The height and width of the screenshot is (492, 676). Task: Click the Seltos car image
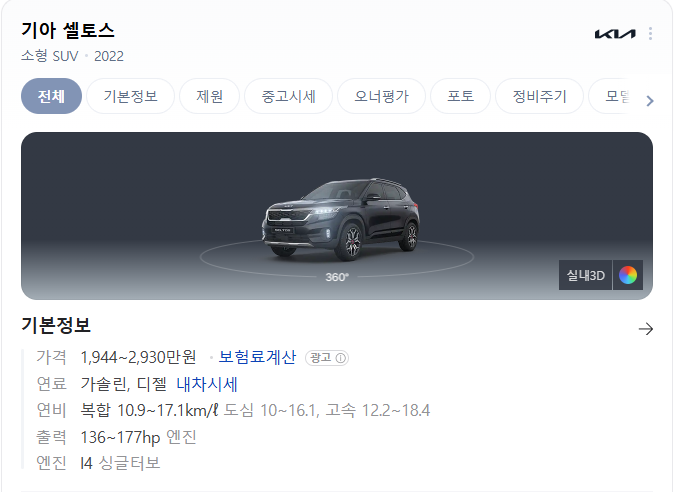point(340,219)
